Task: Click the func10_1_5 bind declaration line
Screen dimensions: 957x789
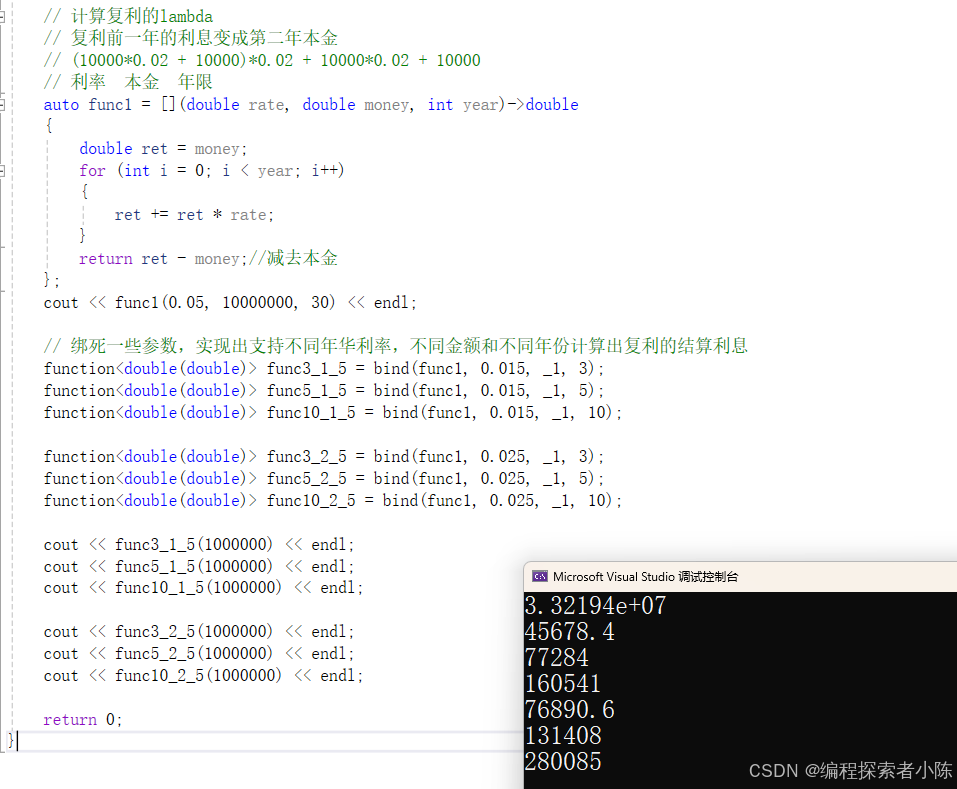Action: 333,413
